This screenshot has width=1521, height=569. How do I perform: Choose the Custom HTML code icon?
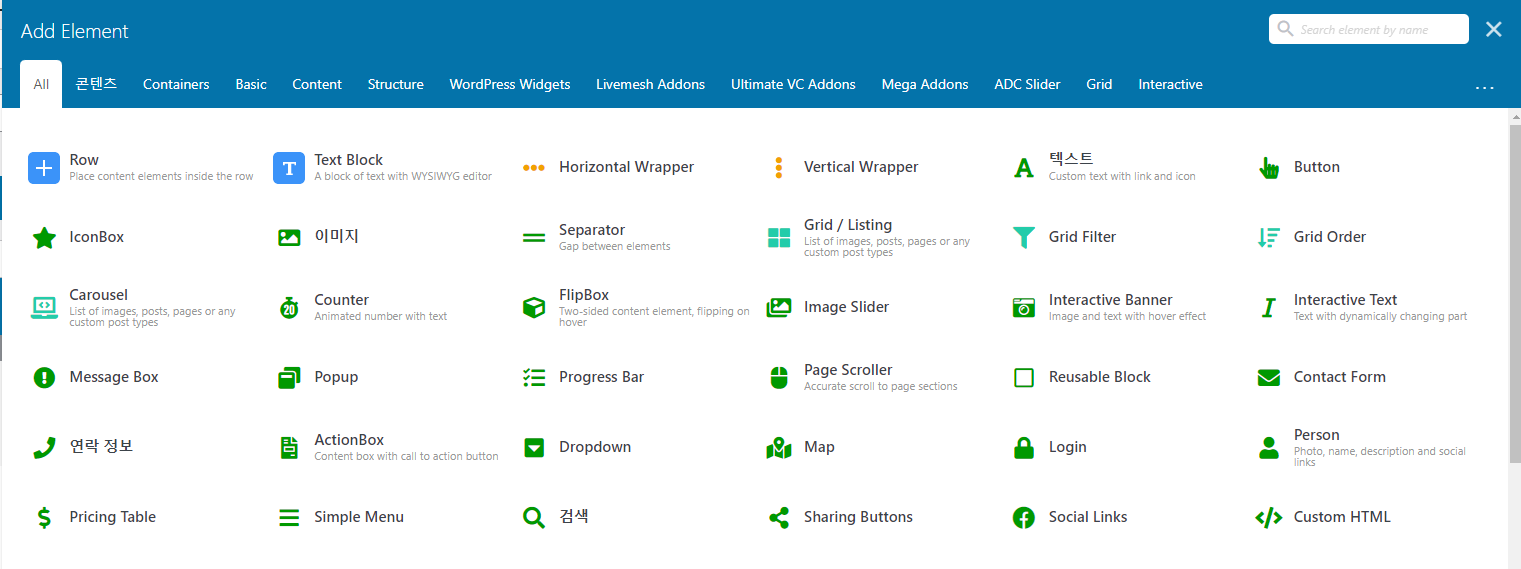pos(1269,518)
